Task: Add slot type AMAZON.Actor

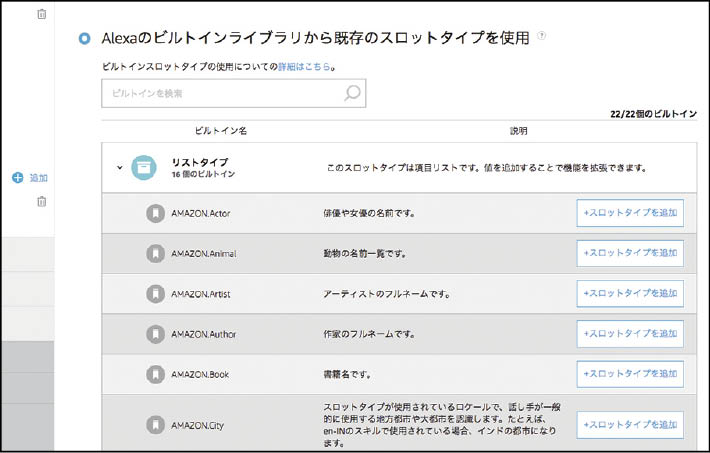Action: click(630, 213)
